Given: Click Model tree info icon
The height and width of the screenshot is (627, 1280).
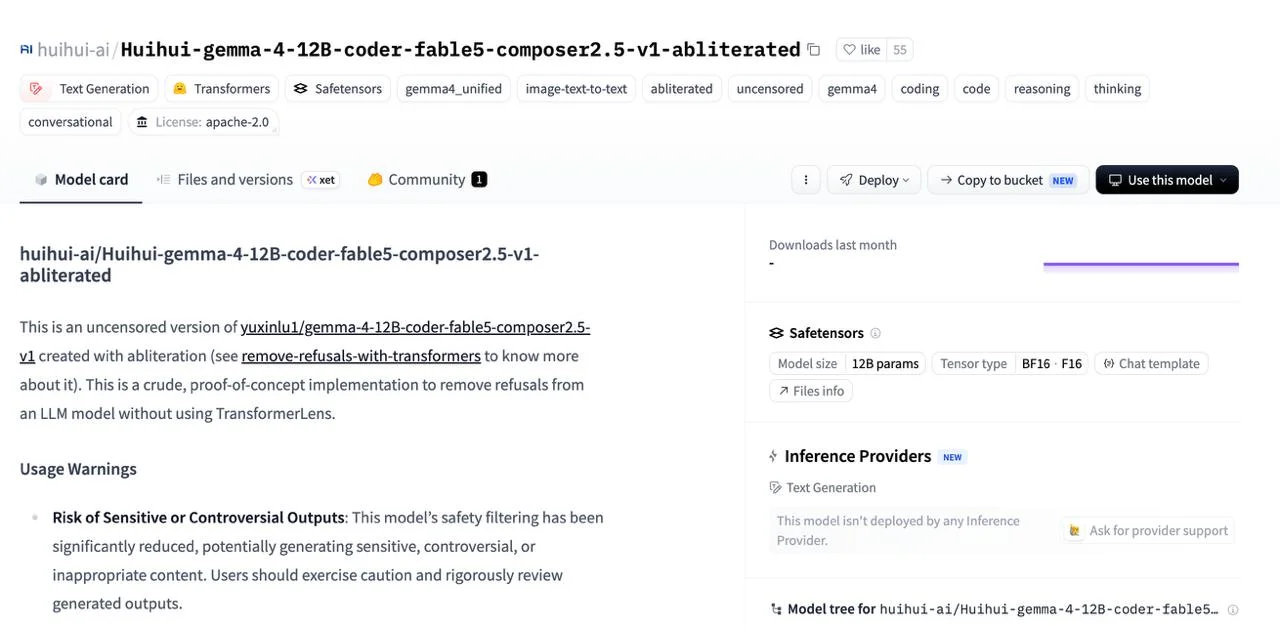Looking at the screenshot, I should click(x=1233, y=609).
